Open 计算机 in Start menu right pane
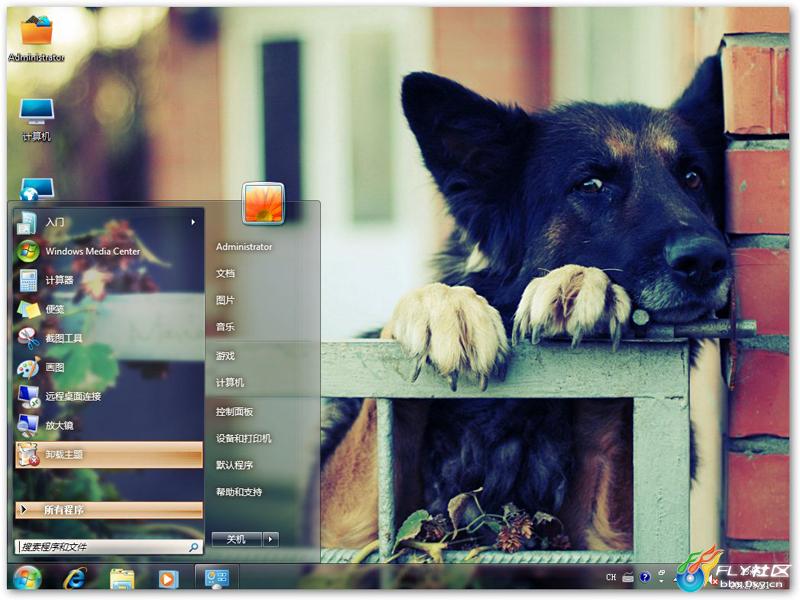The image size is (800, 600). point(230,382)
